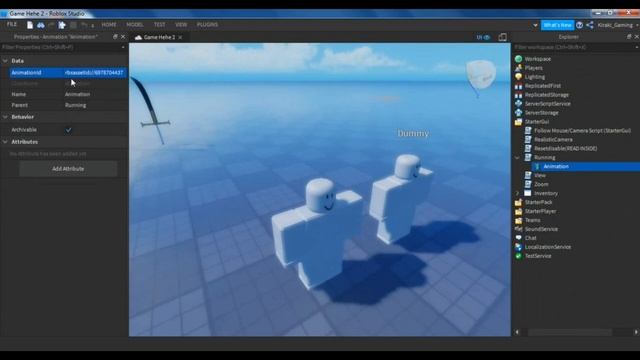Expand the Inventory tree node

pos(518,193)
